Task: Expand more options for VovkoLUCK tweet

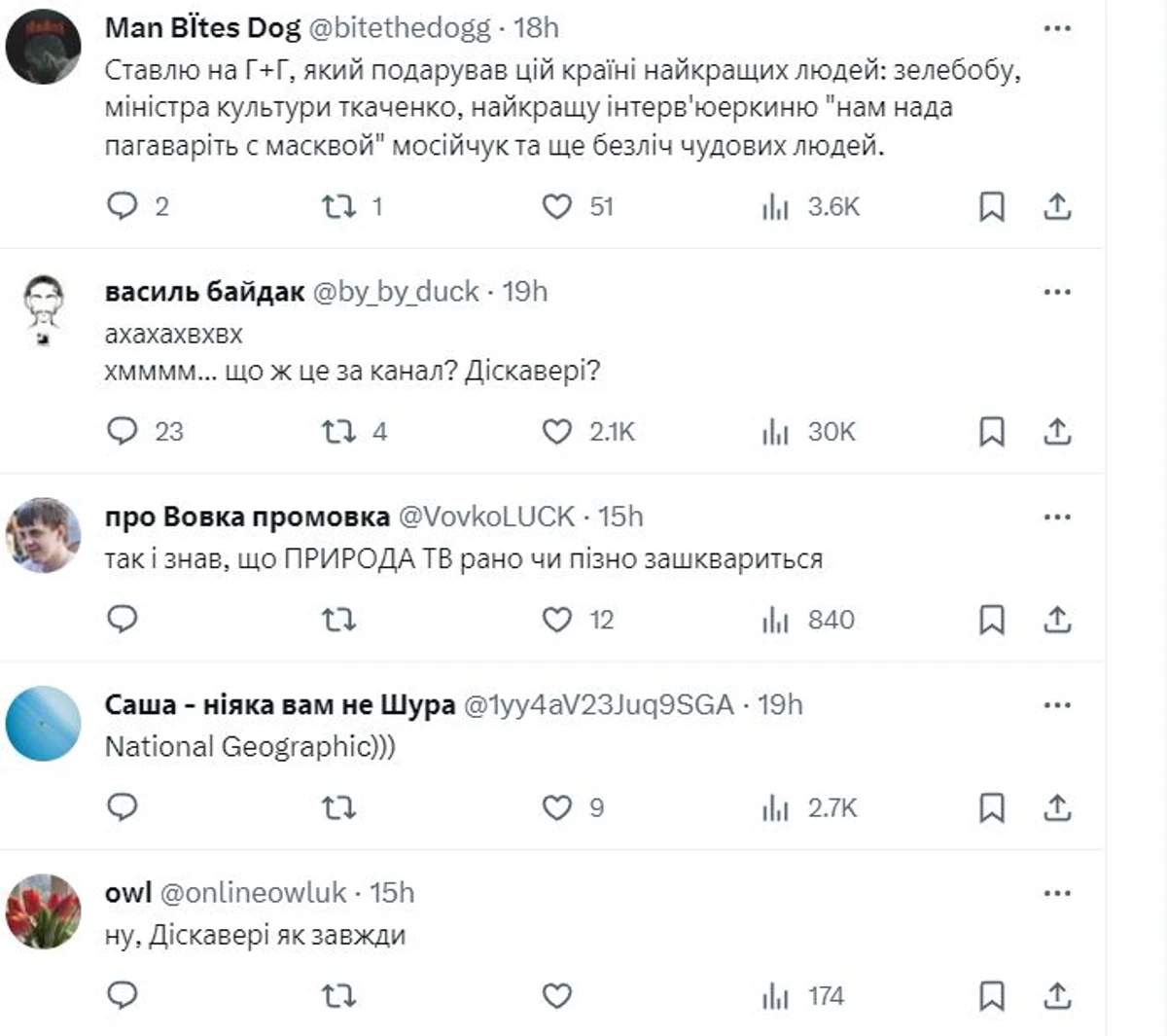Action: (x=1057, y=517)
